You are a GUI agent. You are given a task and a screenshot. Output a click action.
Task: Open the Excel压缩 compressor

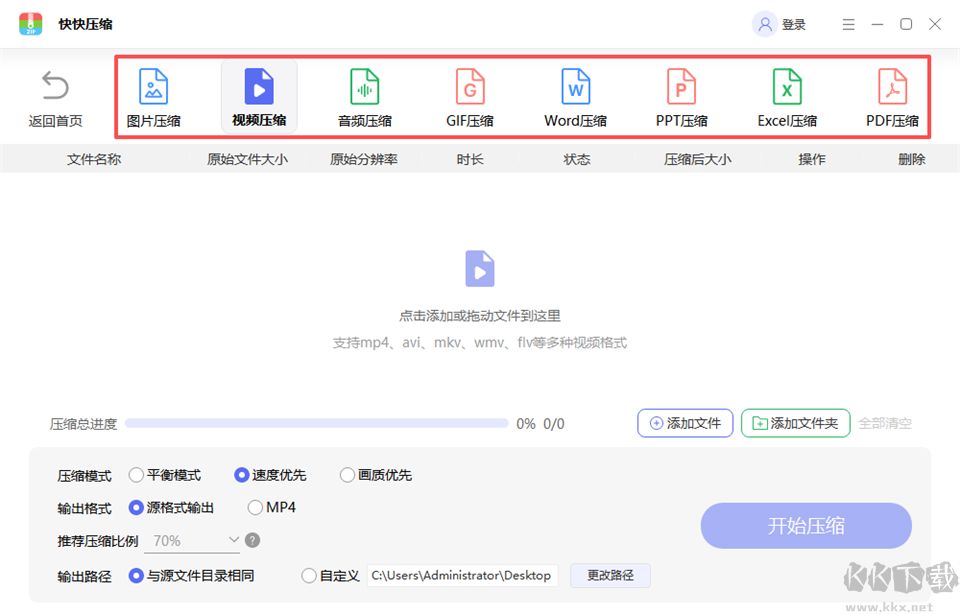pyautogui.click(x=786, y=96)
